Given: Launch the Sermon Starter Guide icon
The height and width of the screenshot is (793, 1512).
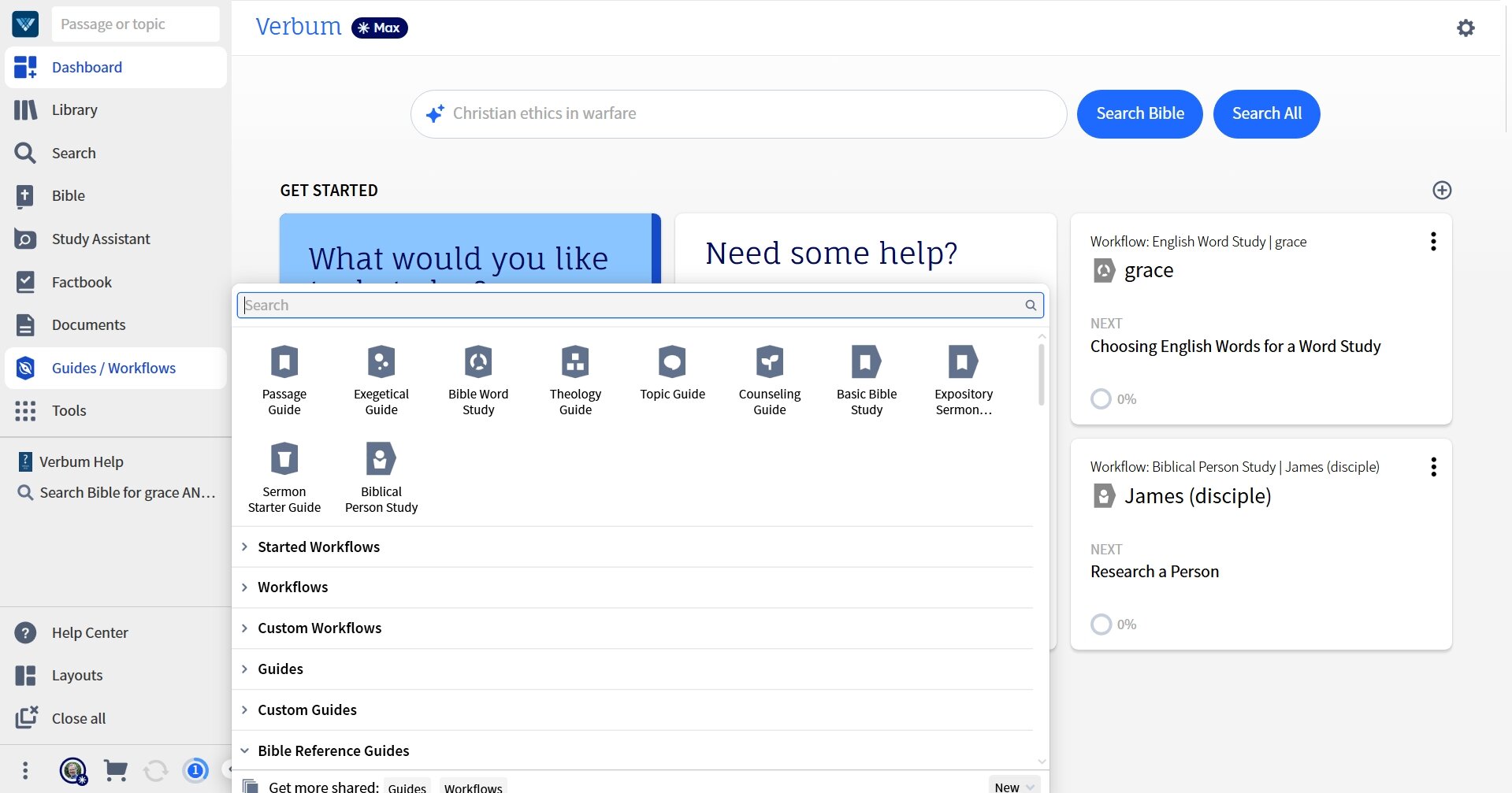Looking at the screenshot, I should (284, 459).
